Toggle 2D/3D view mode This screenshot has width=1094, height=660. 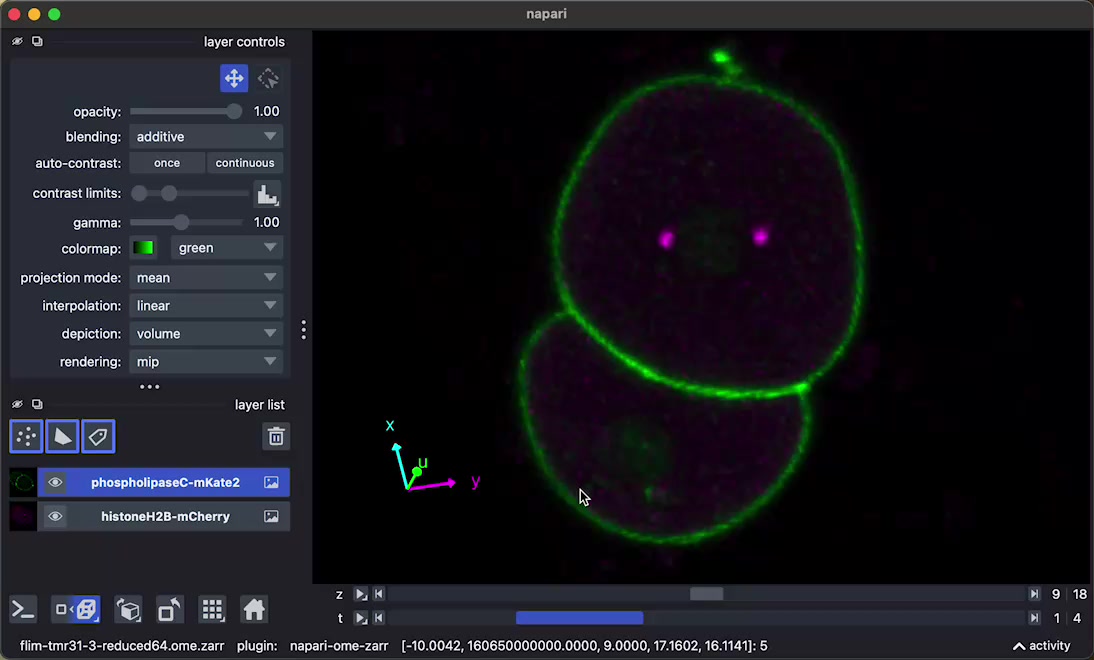click(77, 610)
